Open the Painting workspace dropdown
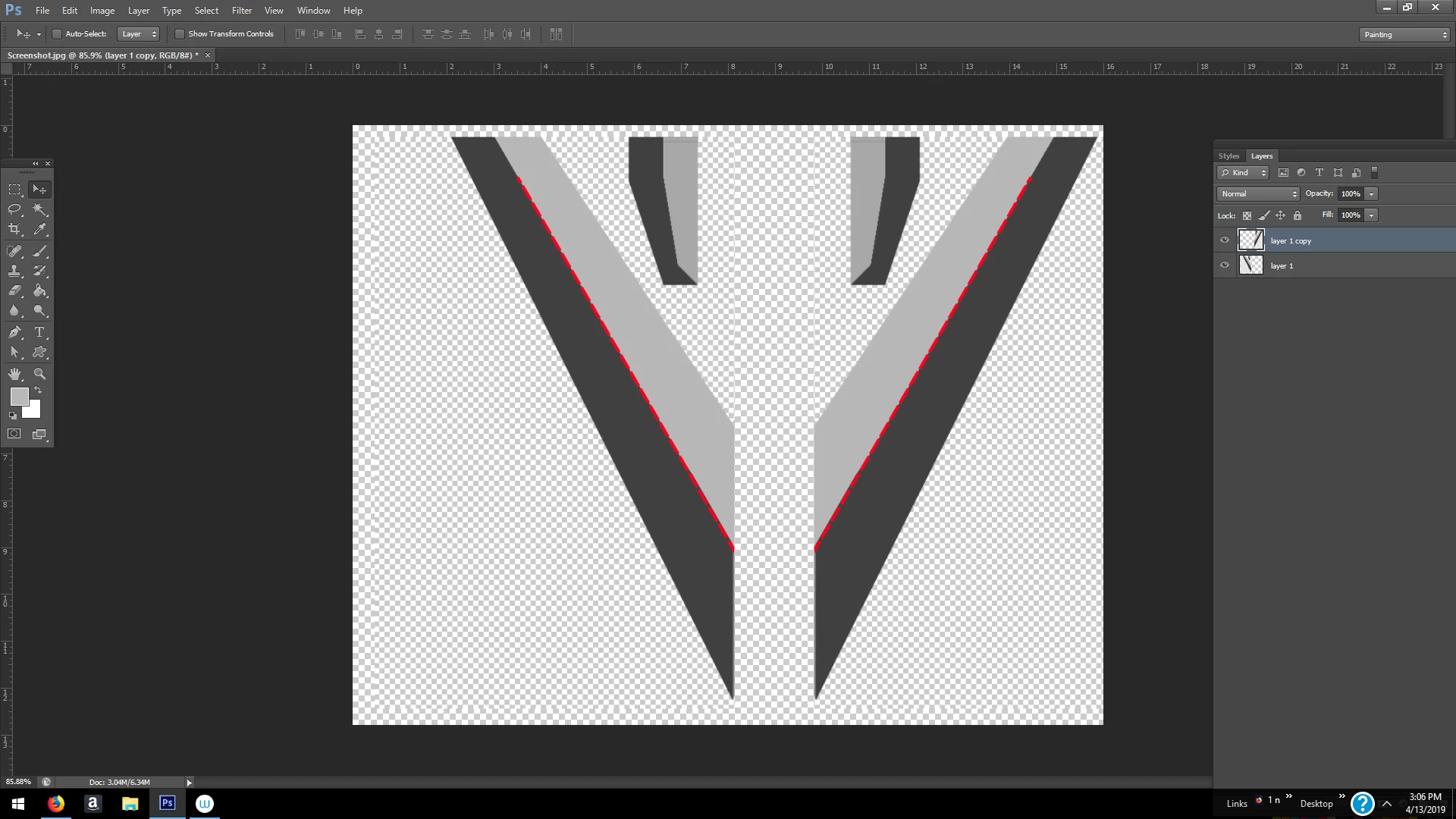1456x819 pixels. click(1404, 35)
